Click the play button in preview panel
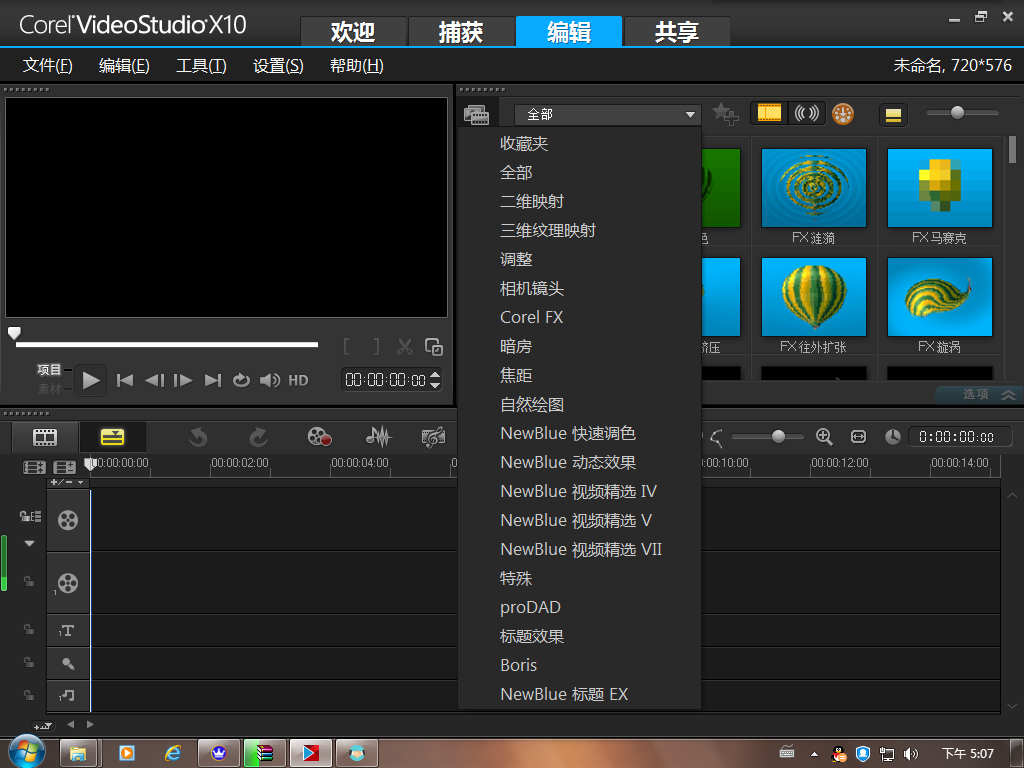This screenshot has height=768, width=1024. (x=91, y=380)
